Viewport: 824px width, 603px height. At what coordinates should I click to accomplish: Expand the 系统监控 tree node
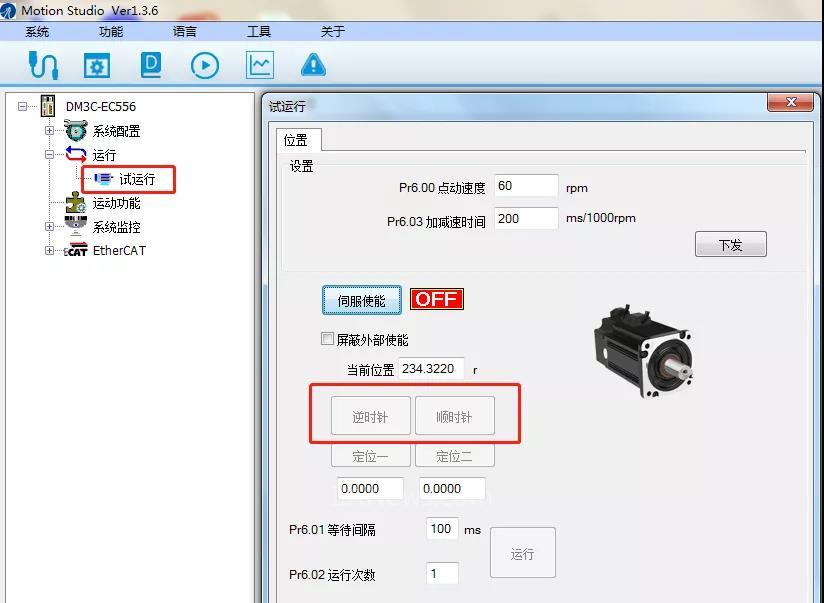49,227
